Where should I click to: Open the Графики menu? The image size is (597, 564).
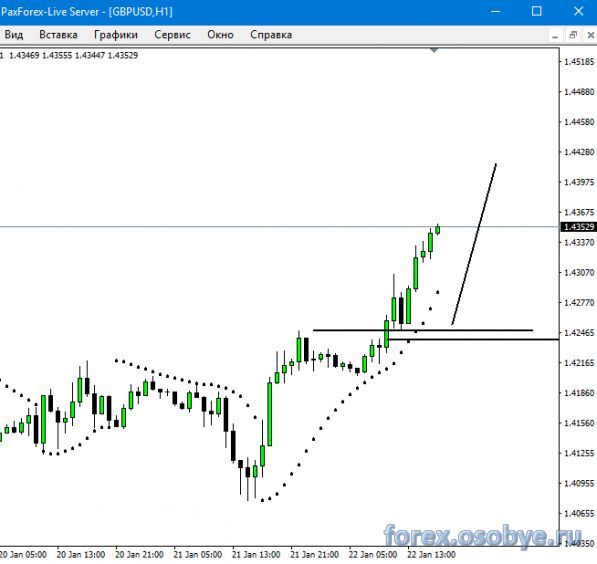[116, 35]
